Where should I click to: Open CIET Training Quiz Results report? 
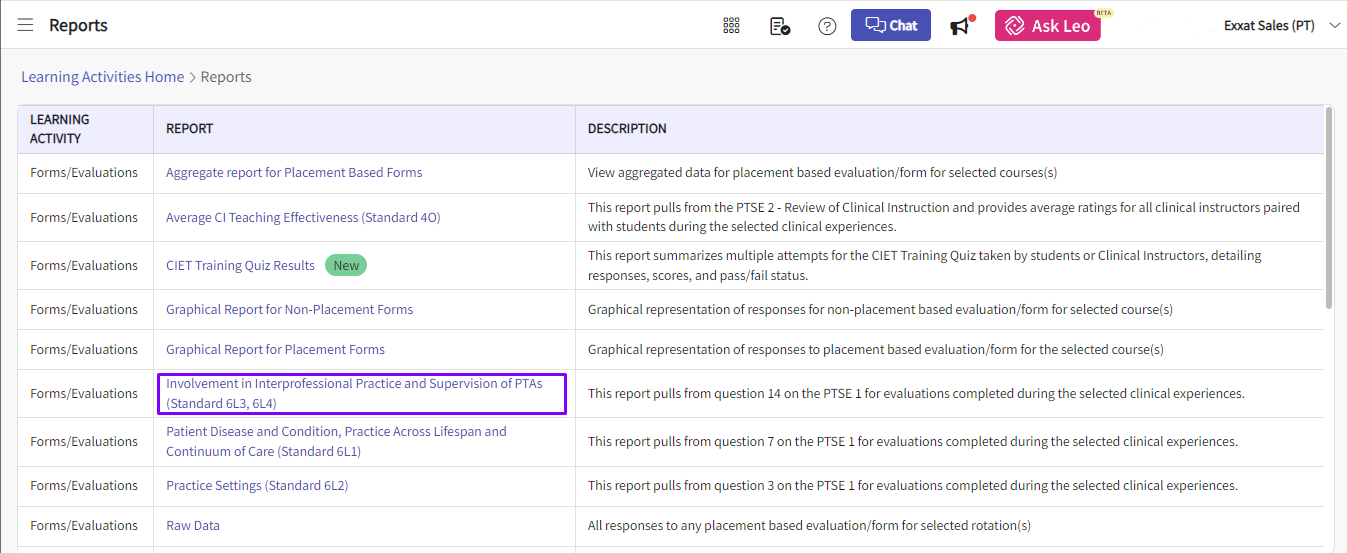[x=240, y=265]
